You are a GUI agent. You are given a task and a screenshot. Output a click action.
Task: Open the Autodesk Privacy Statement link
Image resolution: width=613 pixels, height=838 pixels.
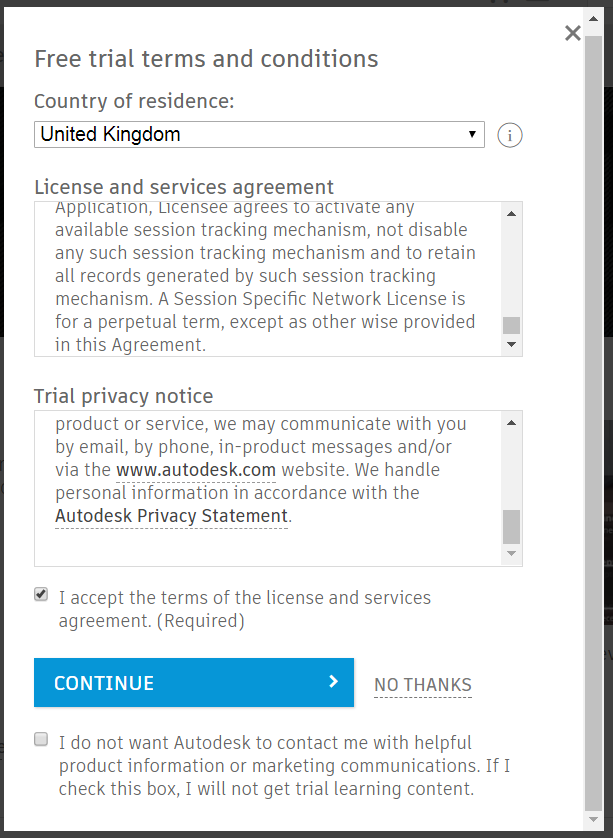[x=172, y=516]
